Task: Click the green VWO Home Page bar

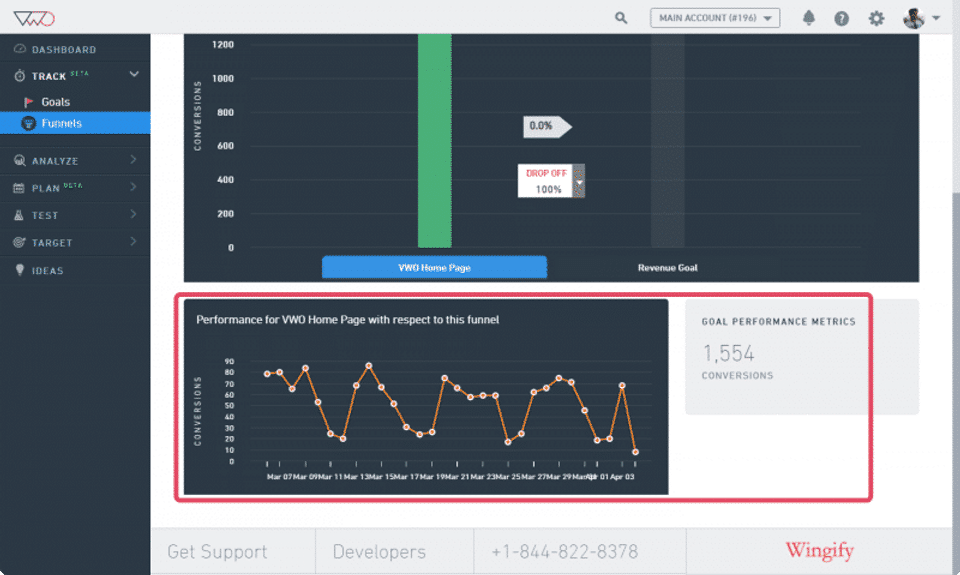Action: click(435, 141)
